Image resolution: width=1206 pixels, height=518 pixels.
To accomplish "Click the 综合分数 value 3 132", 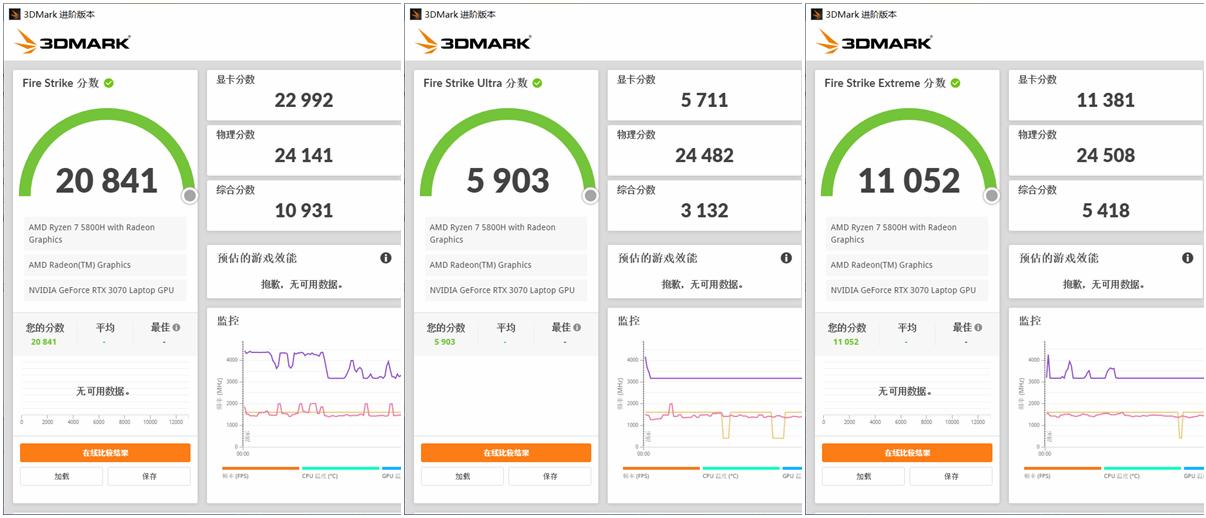I will click(705, 210).
